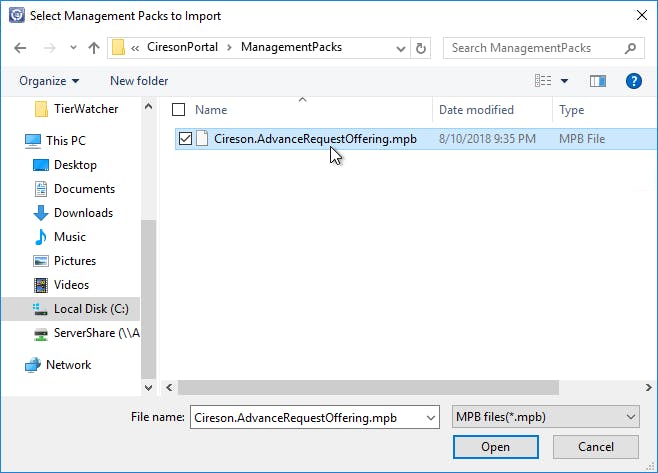Open the MPB files(*.mpb) filter dropdown

(x=546, y=417)
